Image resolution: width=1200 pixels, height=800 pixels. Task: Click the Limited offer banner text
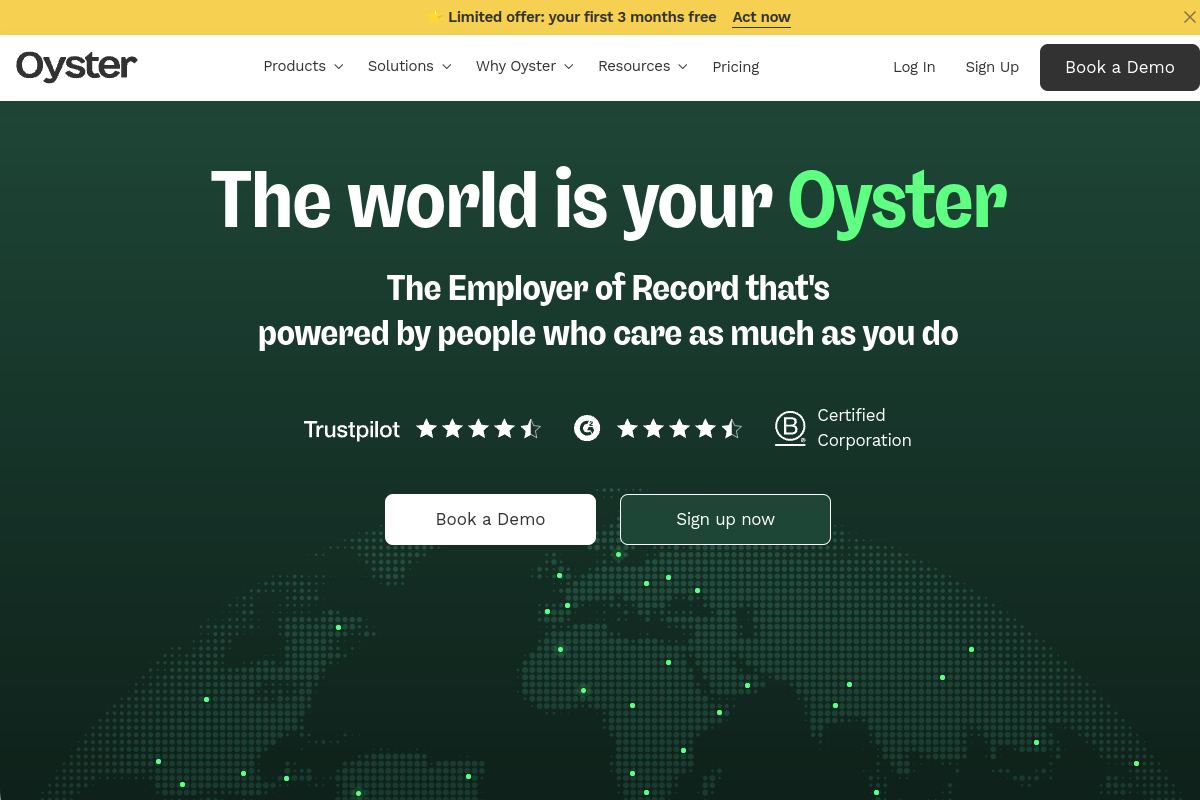(x=582, y=17)
